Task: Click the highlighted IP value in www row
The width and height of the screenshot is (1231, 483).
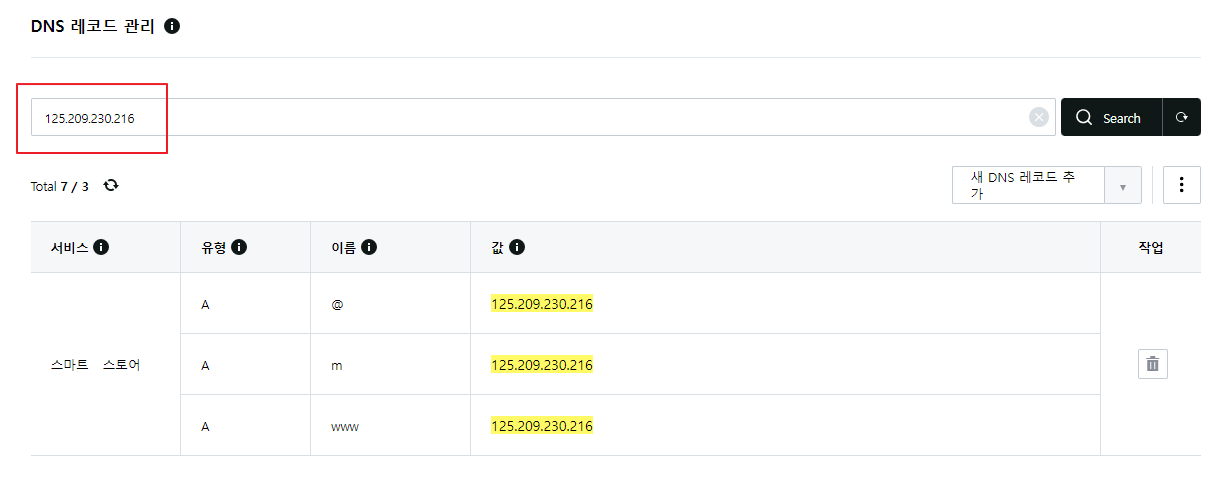Action: (542, 426)
